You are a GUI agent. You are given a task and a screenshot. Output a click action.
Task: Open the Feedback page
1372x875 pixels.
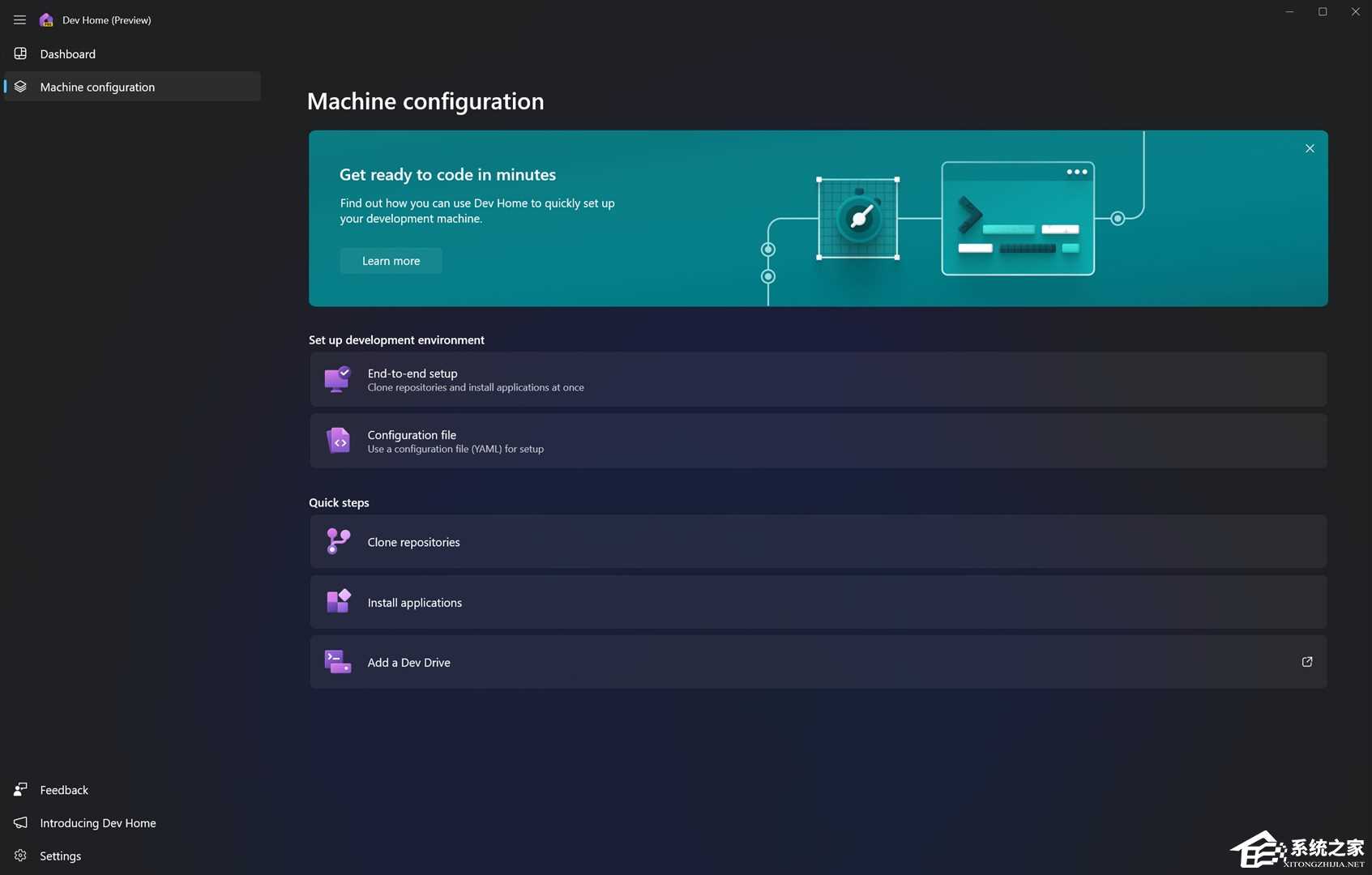[x=132, y=790]
